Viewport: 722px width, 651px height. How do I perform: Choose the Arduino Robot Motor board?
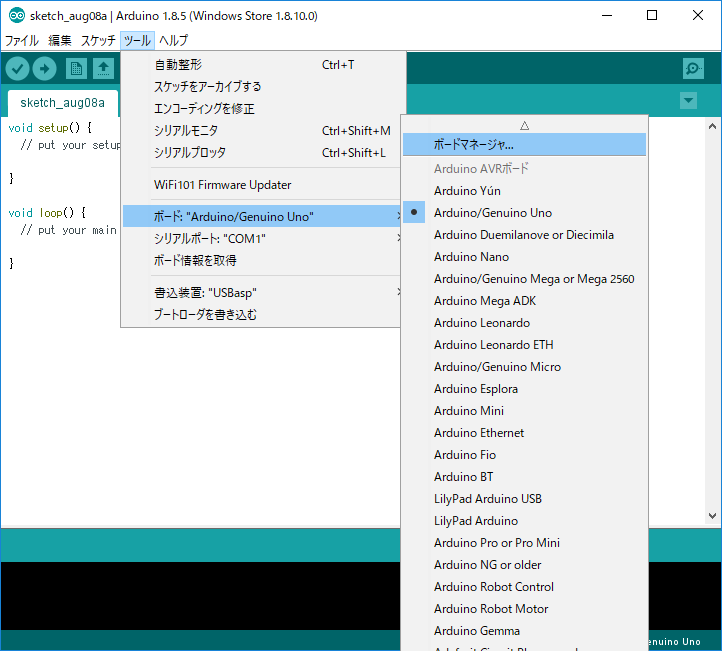point(524,609)
